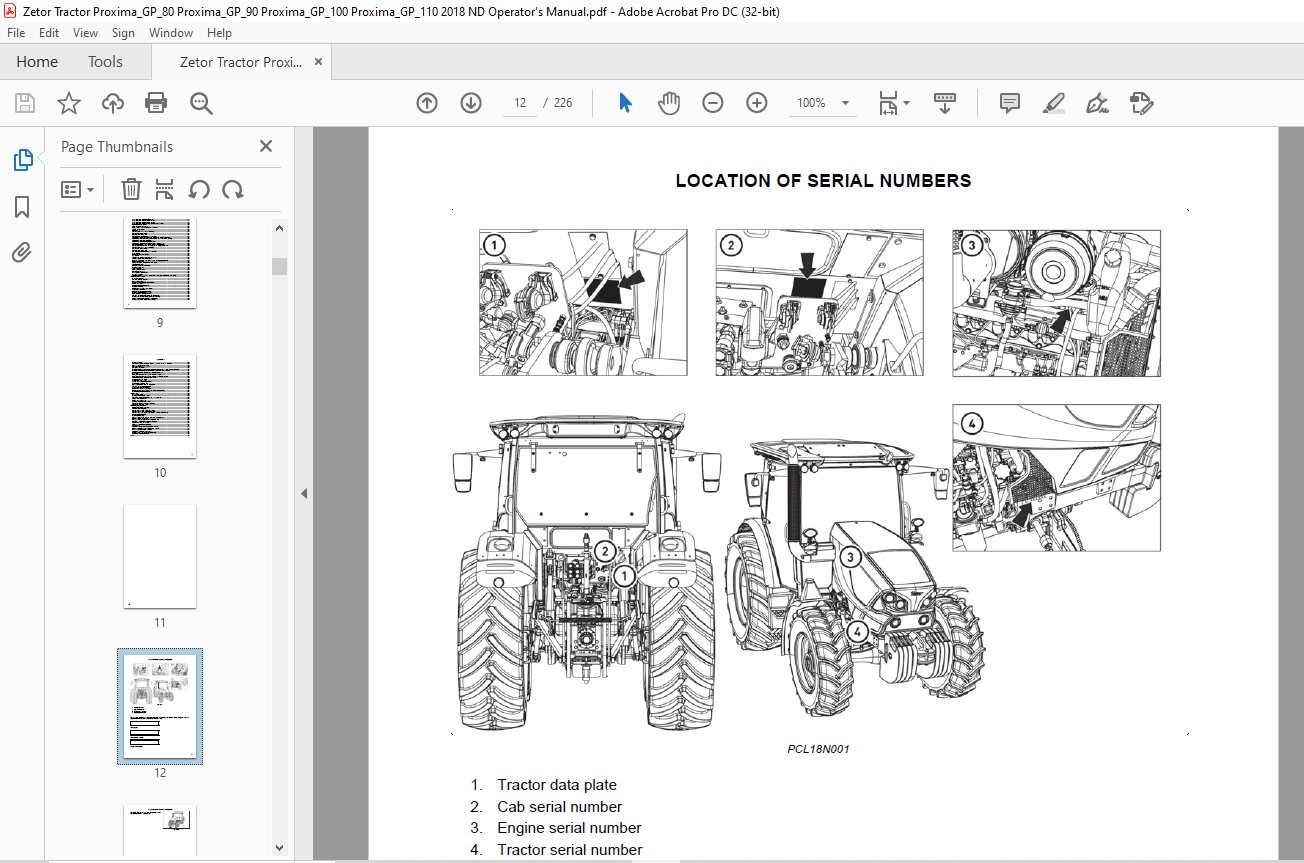This screenshot has height=863, width=1304.
Task: Zoom out with the minus button
Action: (713, 103)
